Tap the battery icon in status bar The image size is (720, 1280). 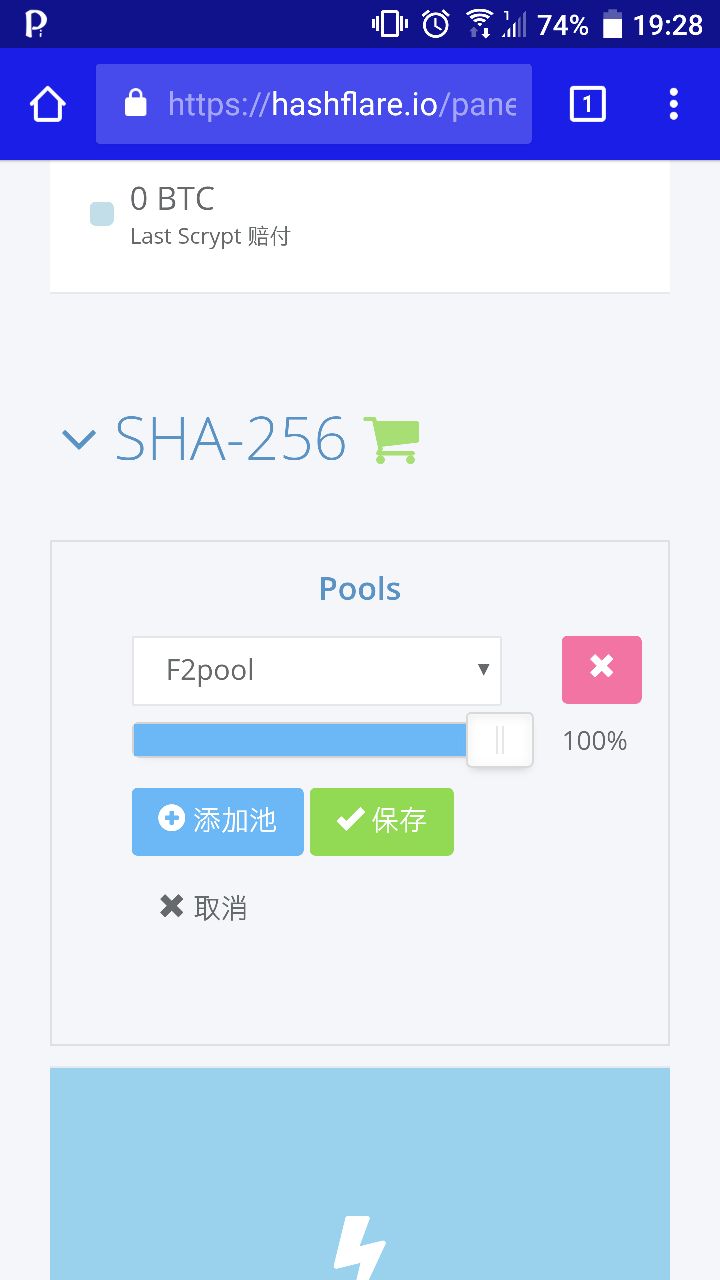point(612,24)
